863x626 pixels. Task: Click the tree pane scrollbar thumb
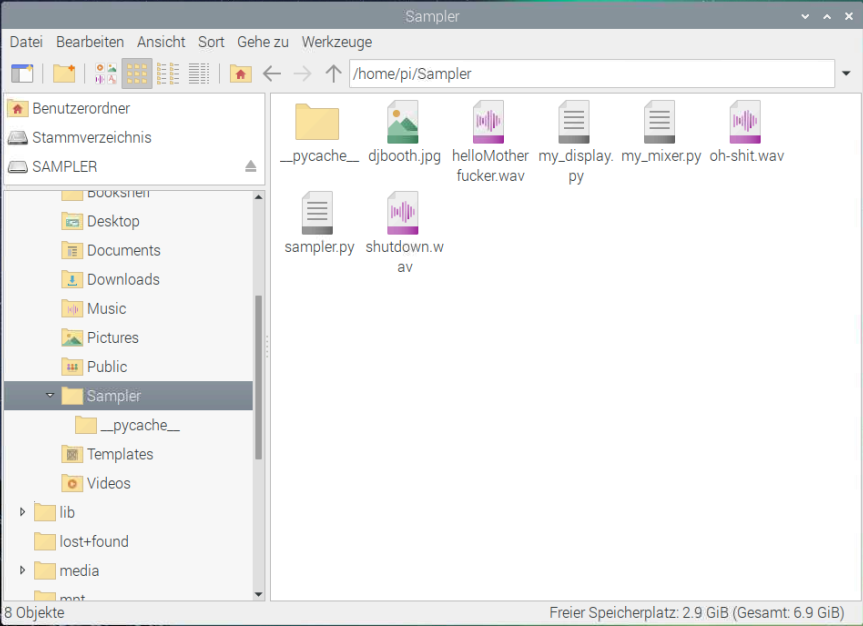(259, 378)
